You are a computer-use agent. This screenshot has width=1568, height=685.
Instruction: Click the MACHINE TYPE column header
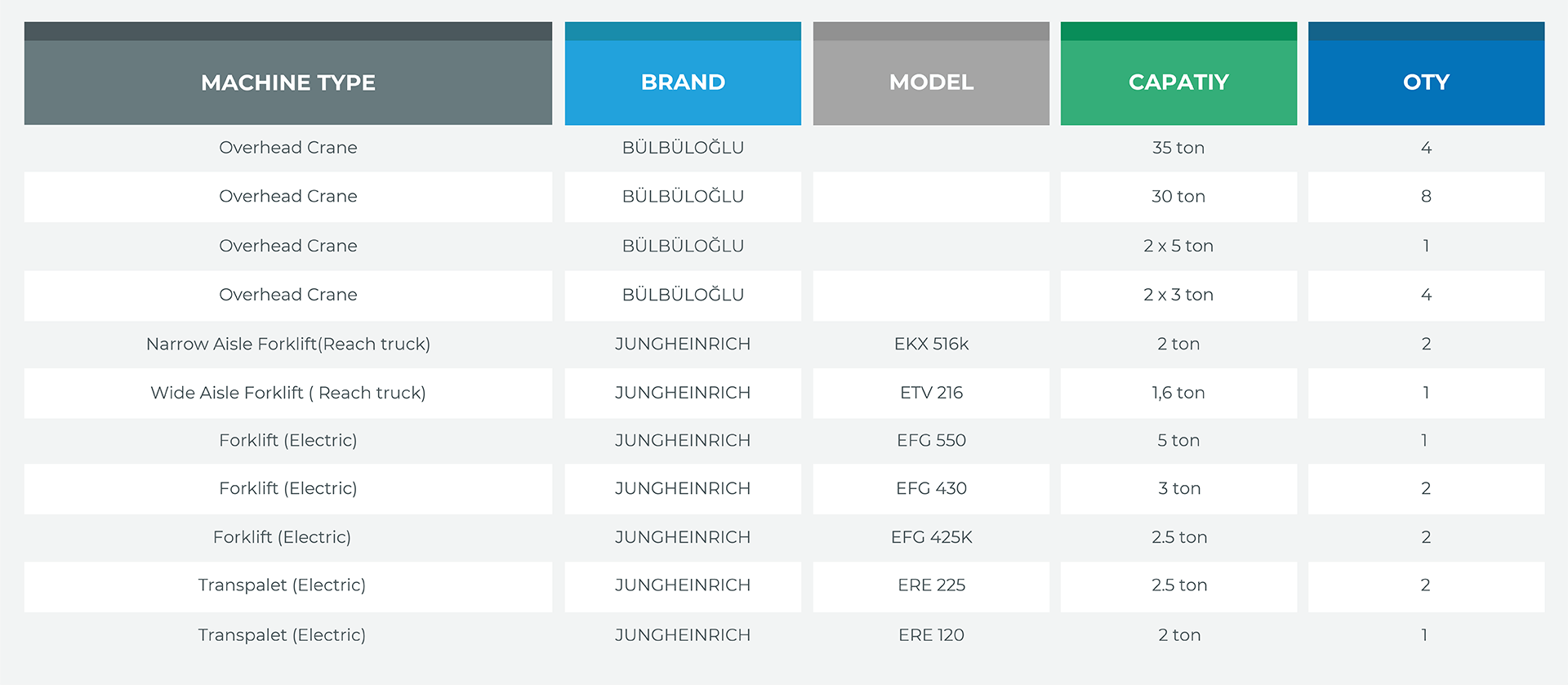(287, 82)
